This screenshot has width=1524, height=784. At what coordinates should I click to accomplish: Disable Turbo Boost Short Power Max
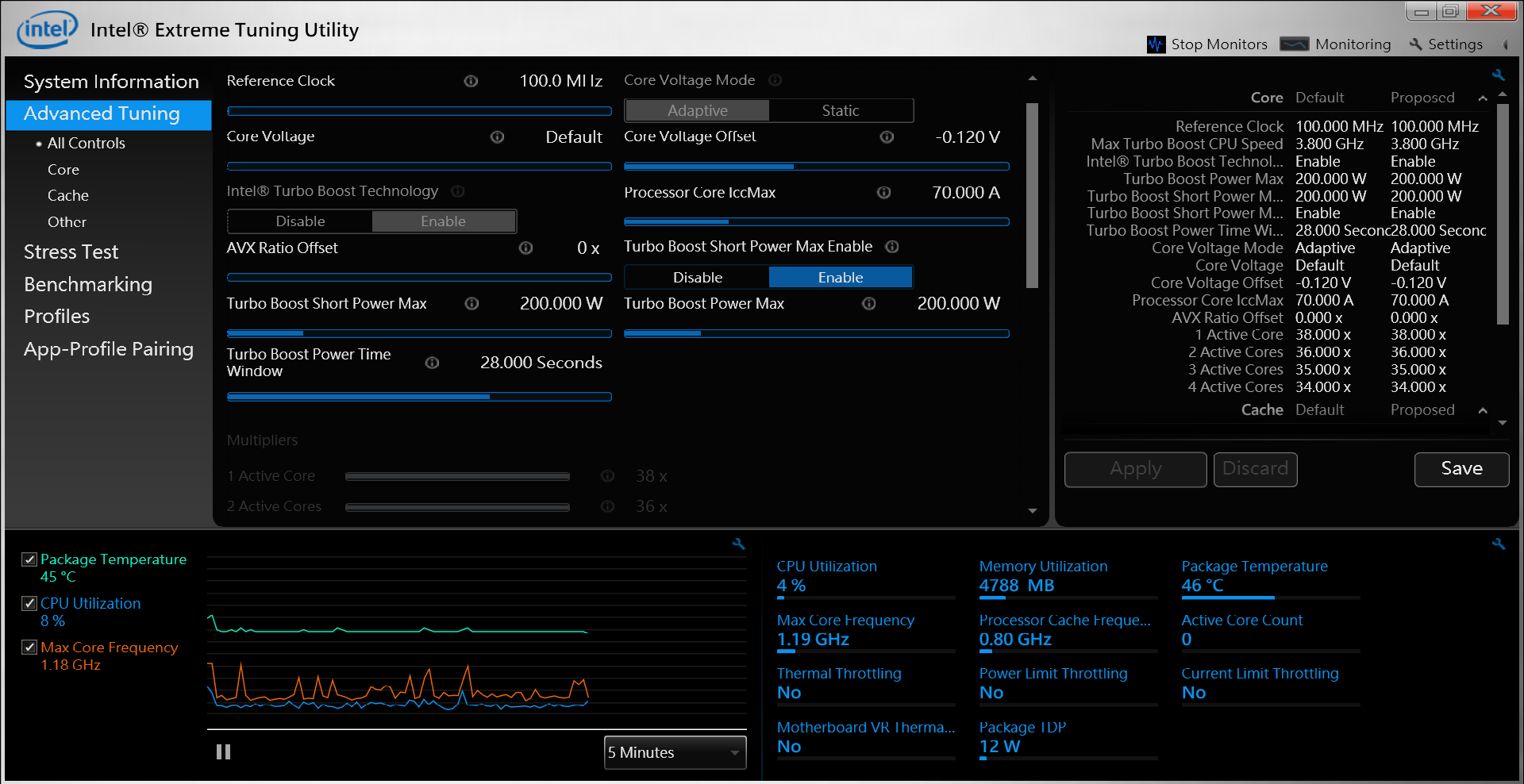(x=698, y=277)
